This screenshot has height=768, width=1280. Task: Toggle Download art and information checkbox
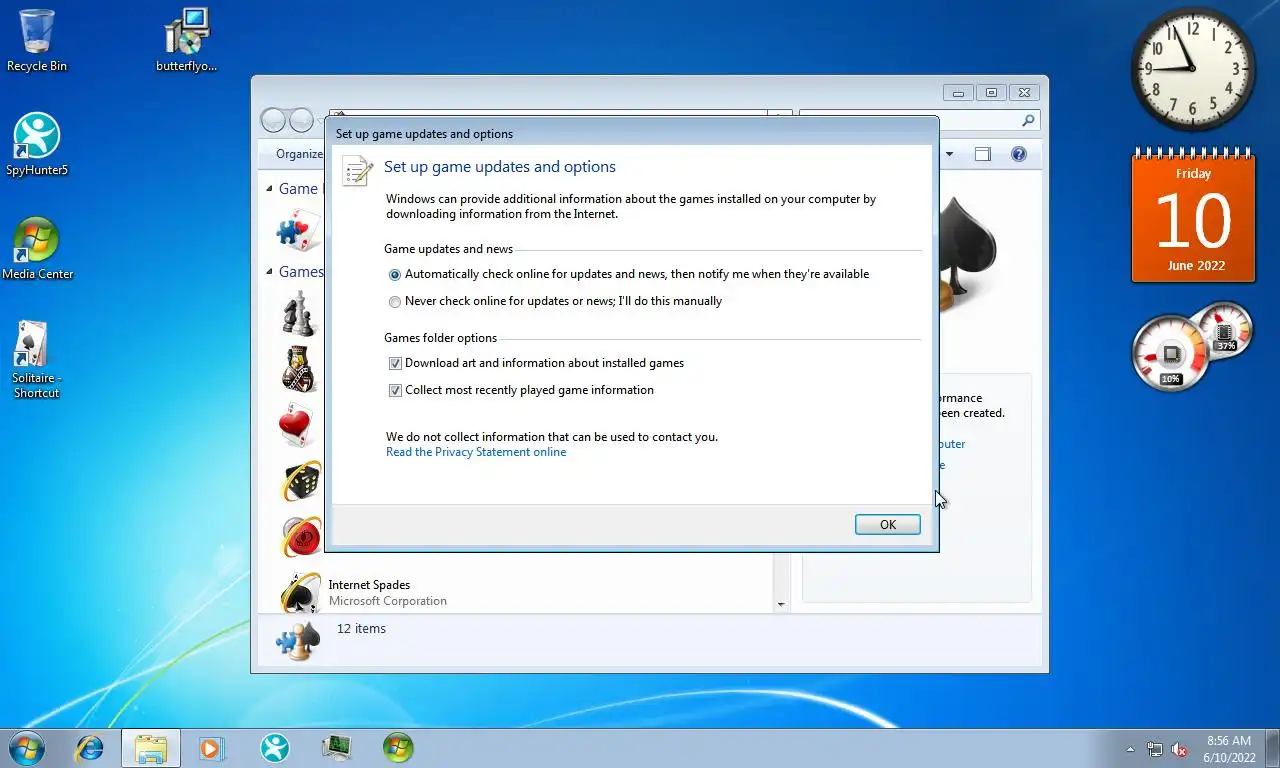[395, 364]
